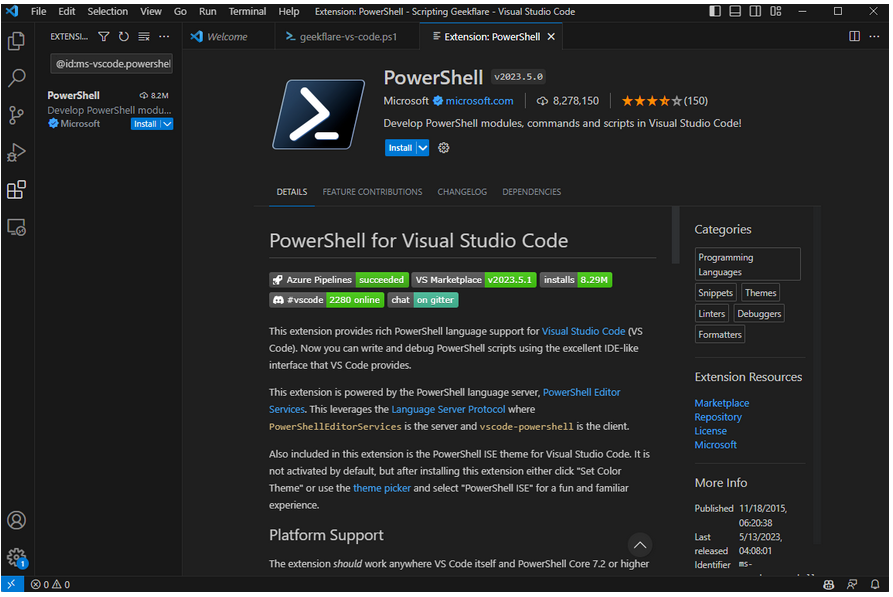Expand Install dropdown arrow in extension header
The height and width of the screenshot is (597, 893).
pos(423,148)
